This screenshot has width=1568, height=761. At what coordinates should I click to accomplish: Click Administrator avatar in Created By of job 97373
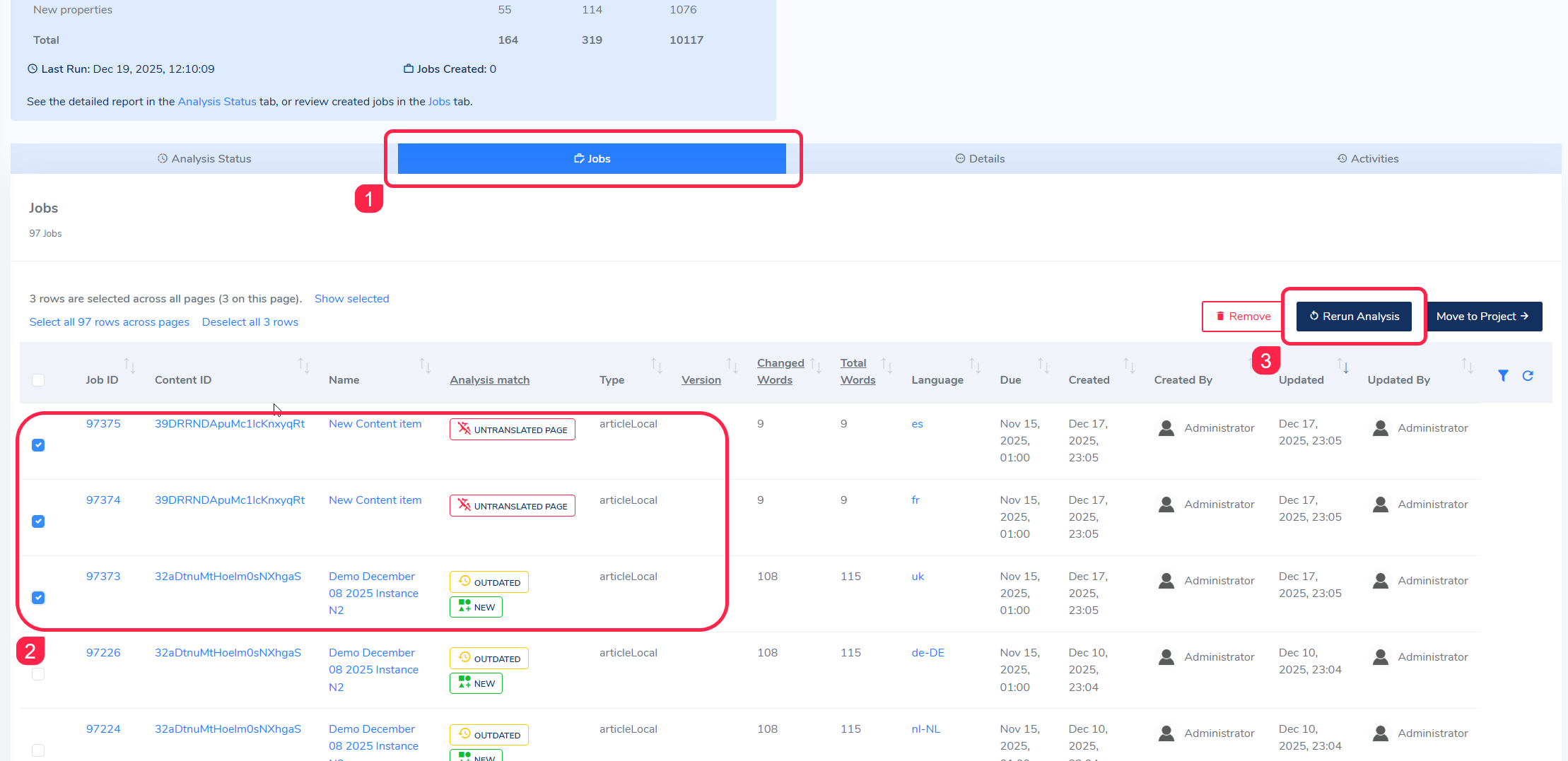[1166, 581]
